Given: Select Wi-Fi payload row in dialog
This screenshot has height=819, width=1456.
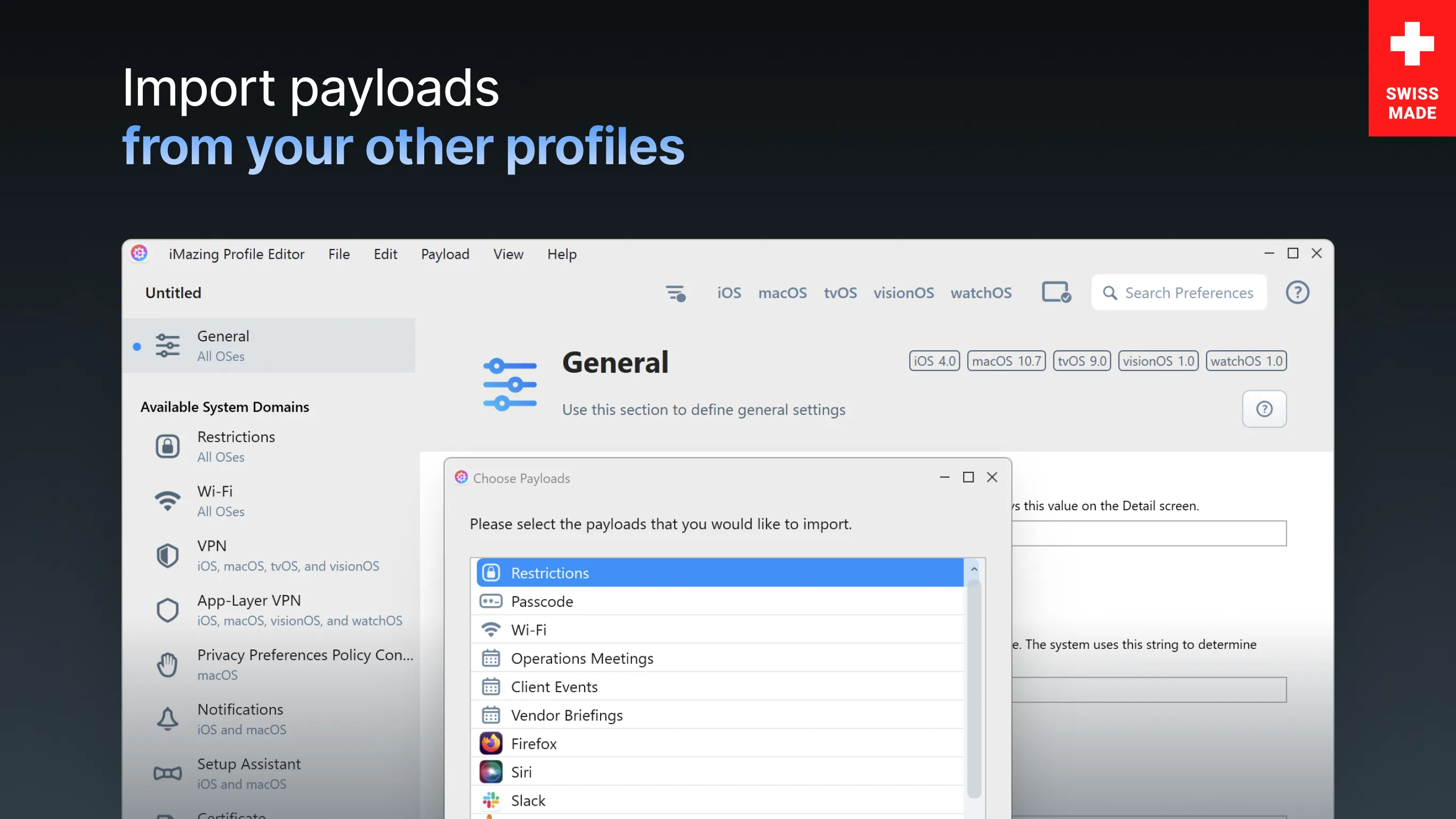Looking at the screenshot, I should pos(717,630).
